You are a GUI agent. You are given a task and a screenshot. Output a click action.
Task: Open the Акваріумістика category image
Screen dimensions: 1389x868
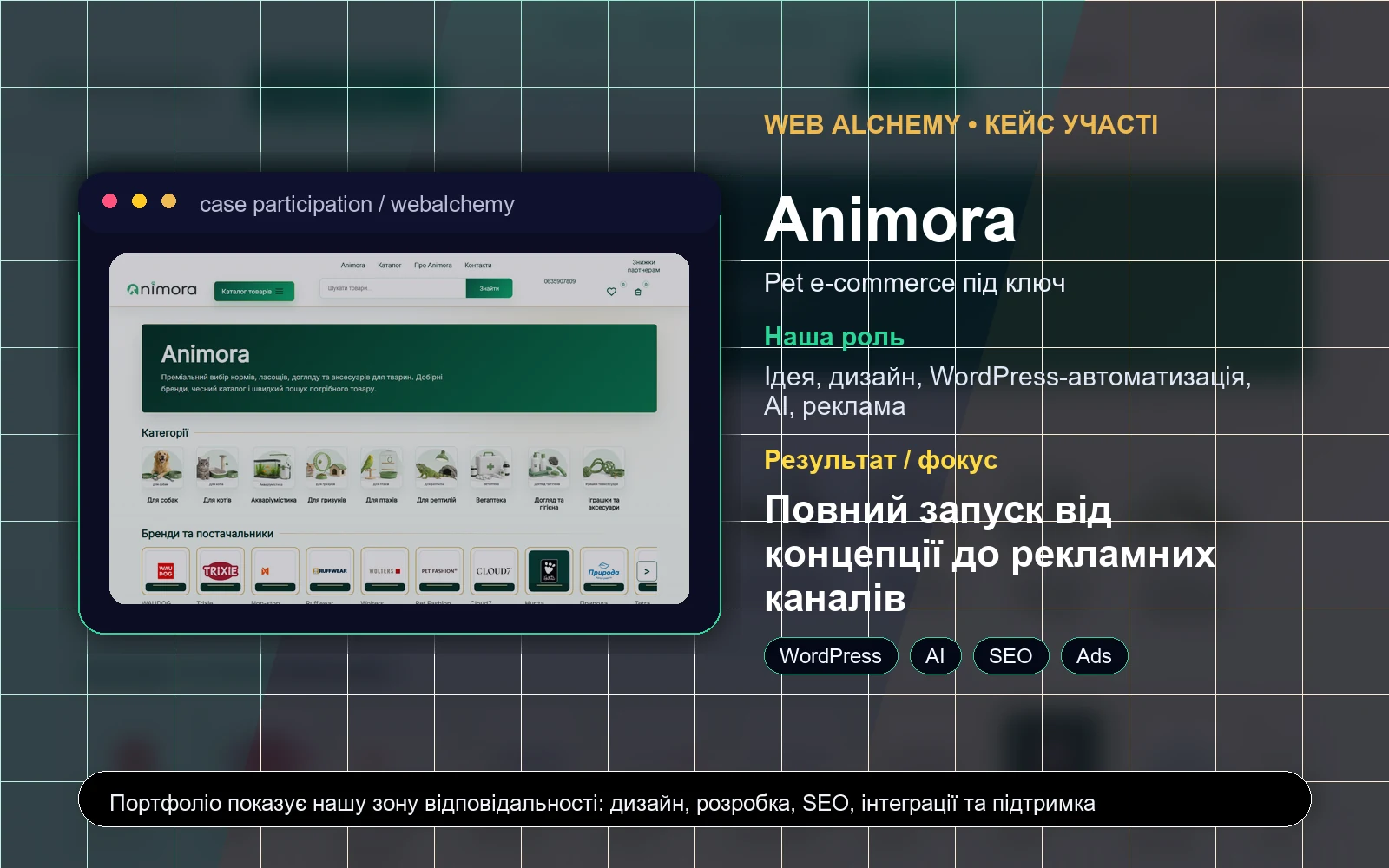(x=273, y=468)
